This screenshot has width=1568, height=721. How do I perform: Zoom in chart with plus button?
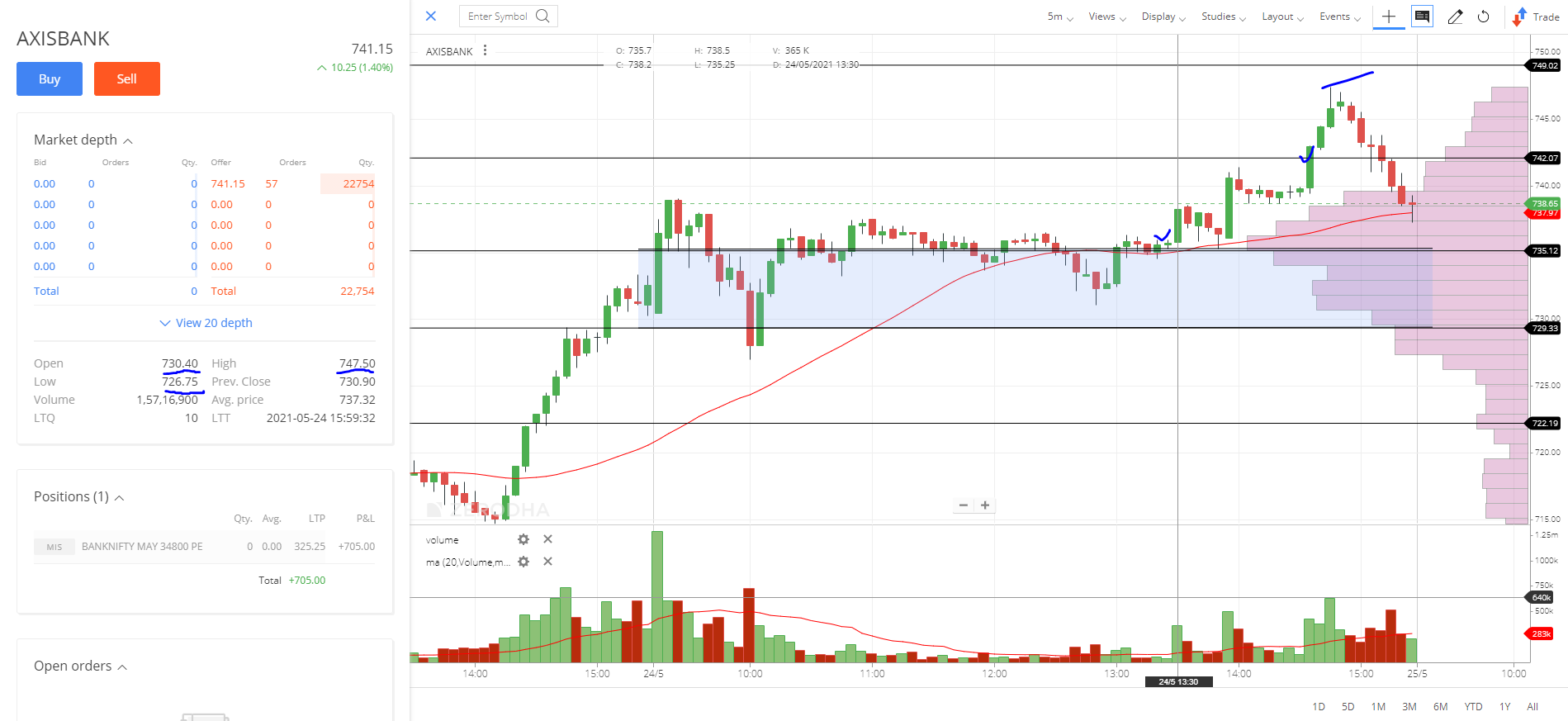(985, 505)
